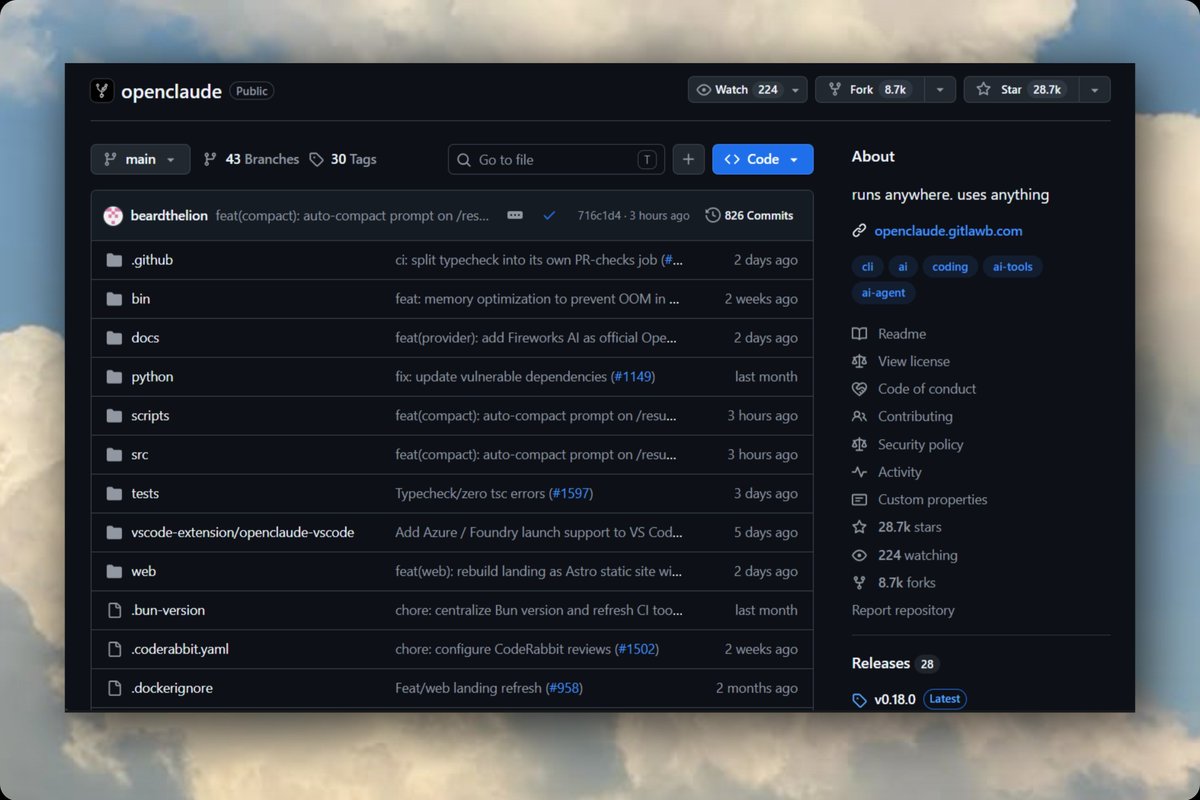This screenshot has height=800, width=1200.
Task: Click the openclaude repository avatar icon
Action: click(x=101, y=90)
